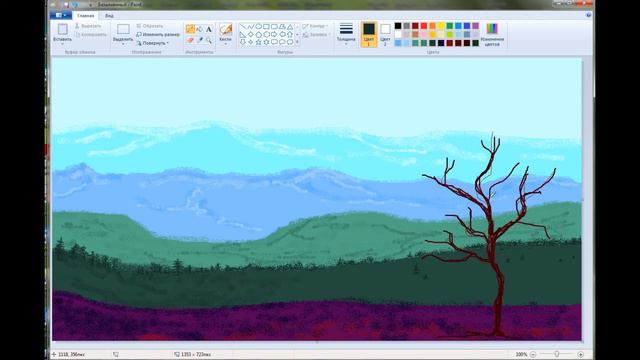
Task: Click the zoom in plus button
Action: click(x=580, y=354)
